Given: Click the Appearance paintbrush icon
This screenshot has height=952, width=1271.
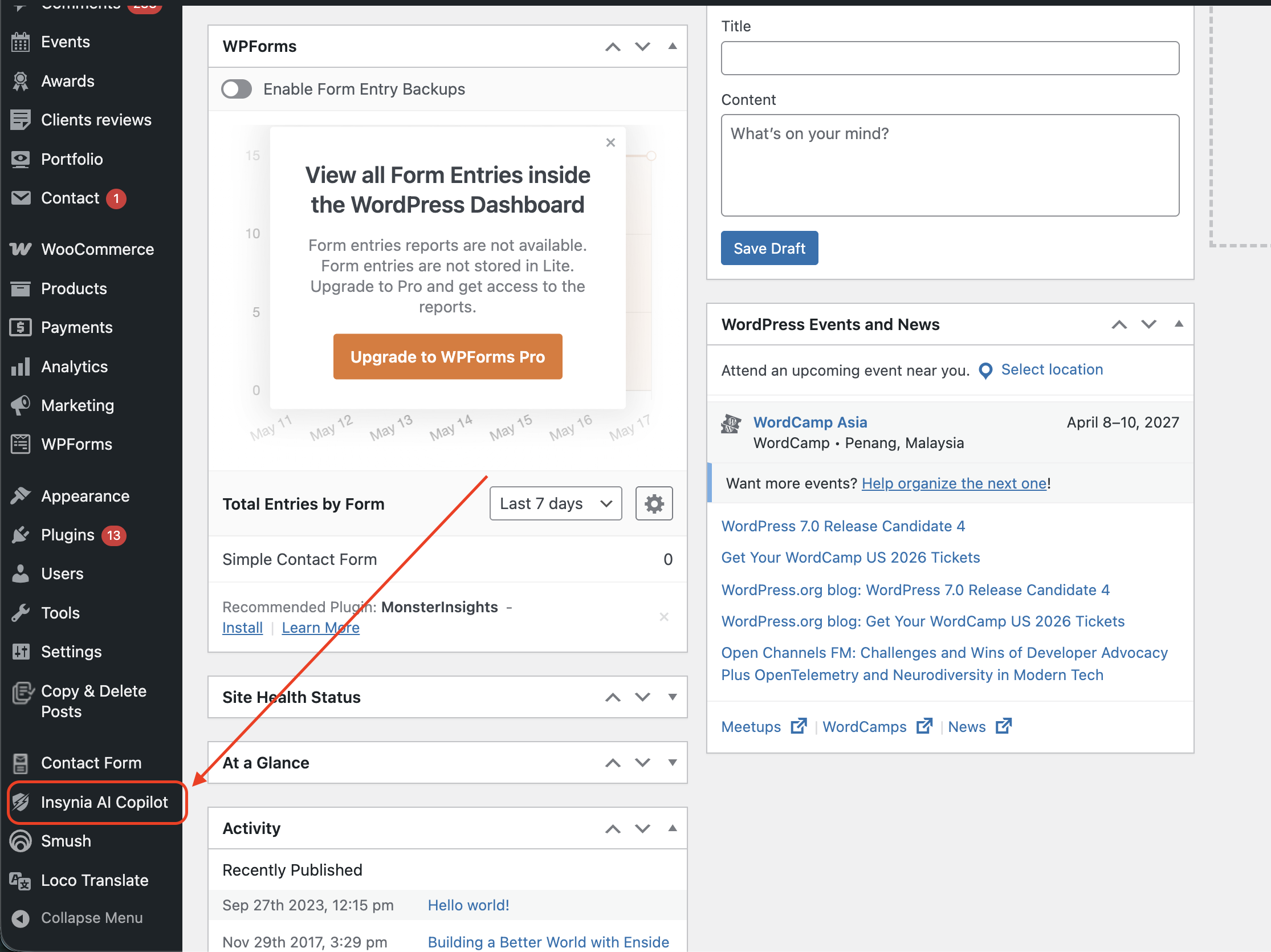Looking at the screenshot, I should pos(21,496).
